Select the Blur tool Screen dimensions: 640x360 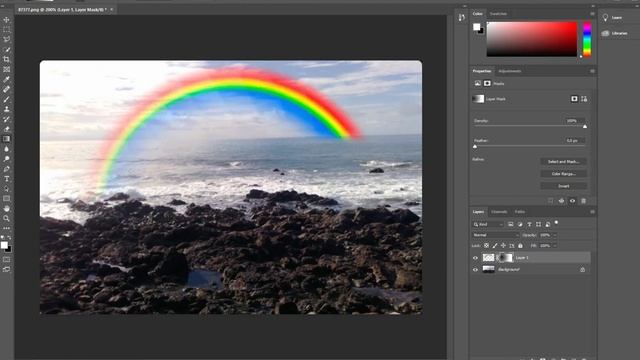pyautogui.click(x=7, y=149)
